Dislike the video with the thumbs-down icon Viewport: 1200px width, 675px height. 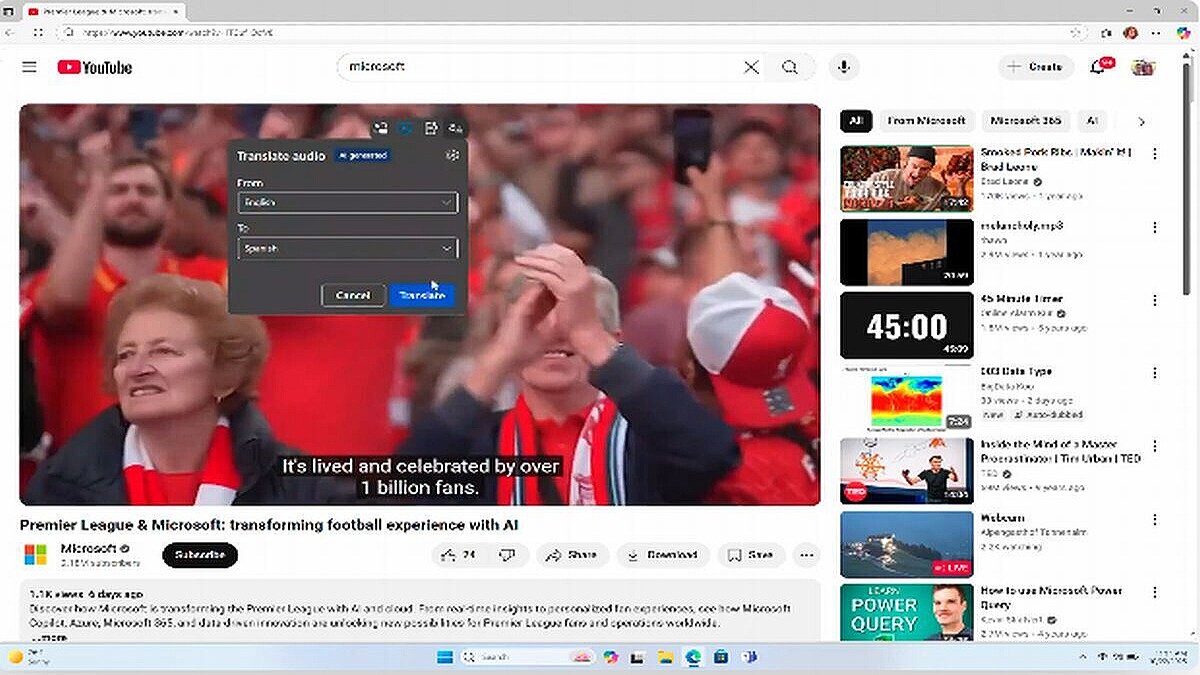(x=507, y=555)
